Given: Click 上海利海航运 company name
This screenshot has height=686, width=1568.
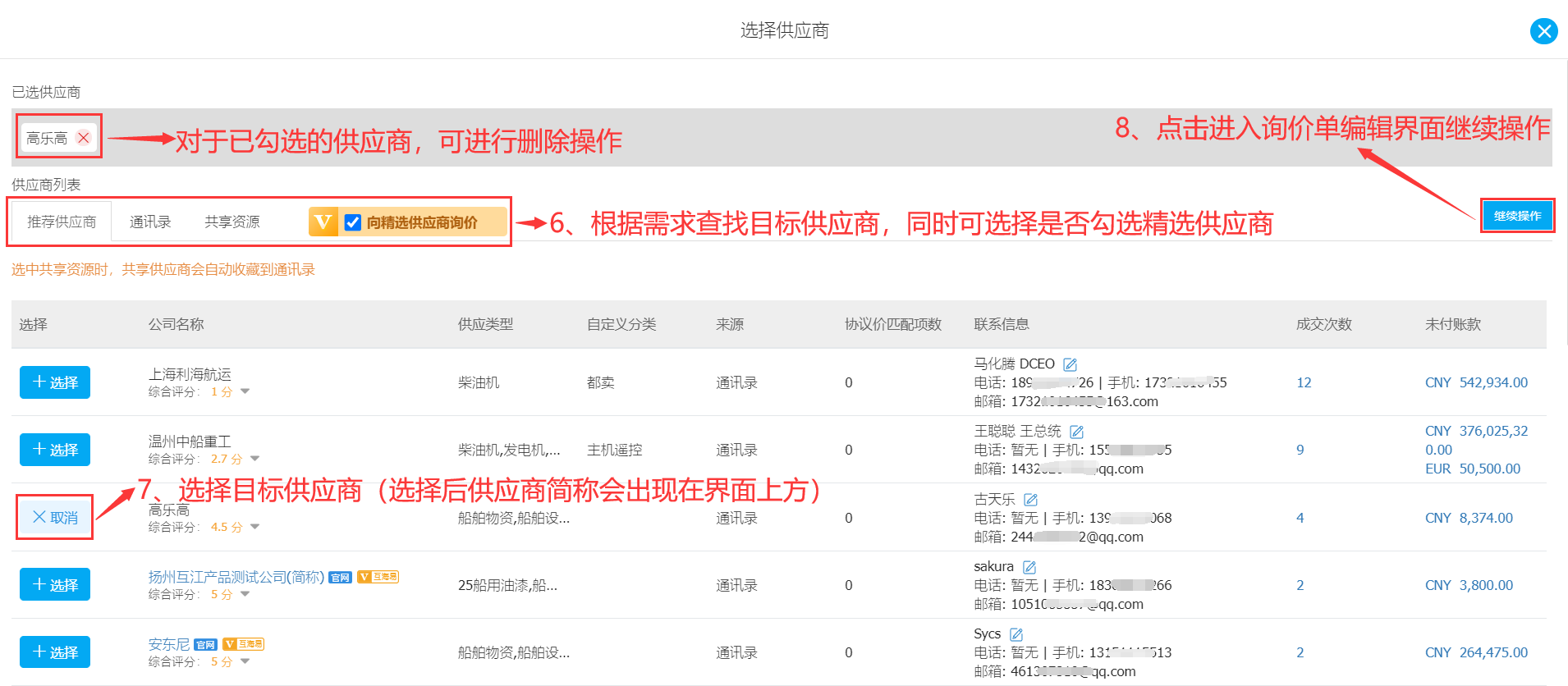Looking at the screenshot, I should pos(190,374).
